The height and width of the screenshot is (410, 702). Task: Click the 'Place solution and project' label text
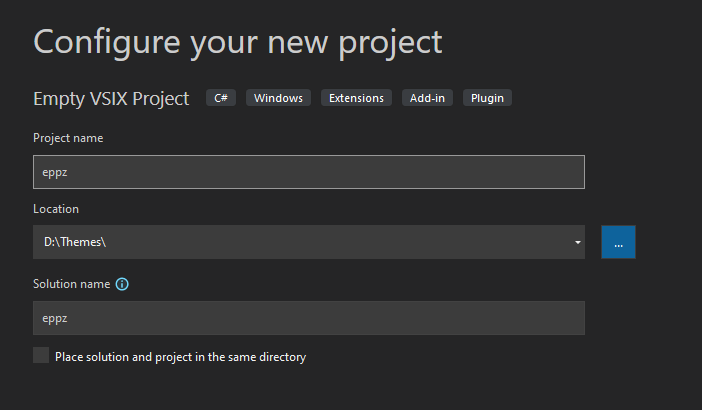[180, 356]
